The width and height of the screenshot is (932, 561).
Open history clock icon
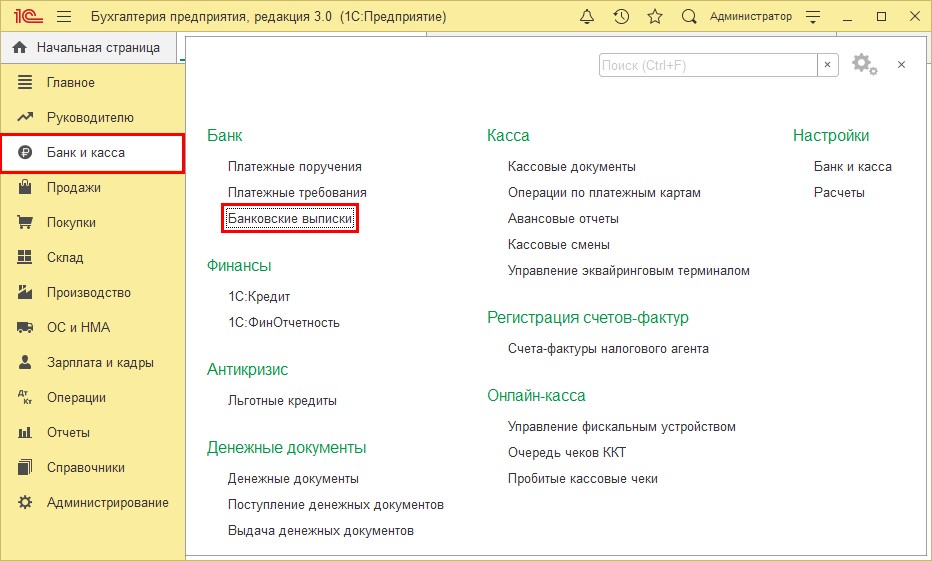[x=621, y=17]
